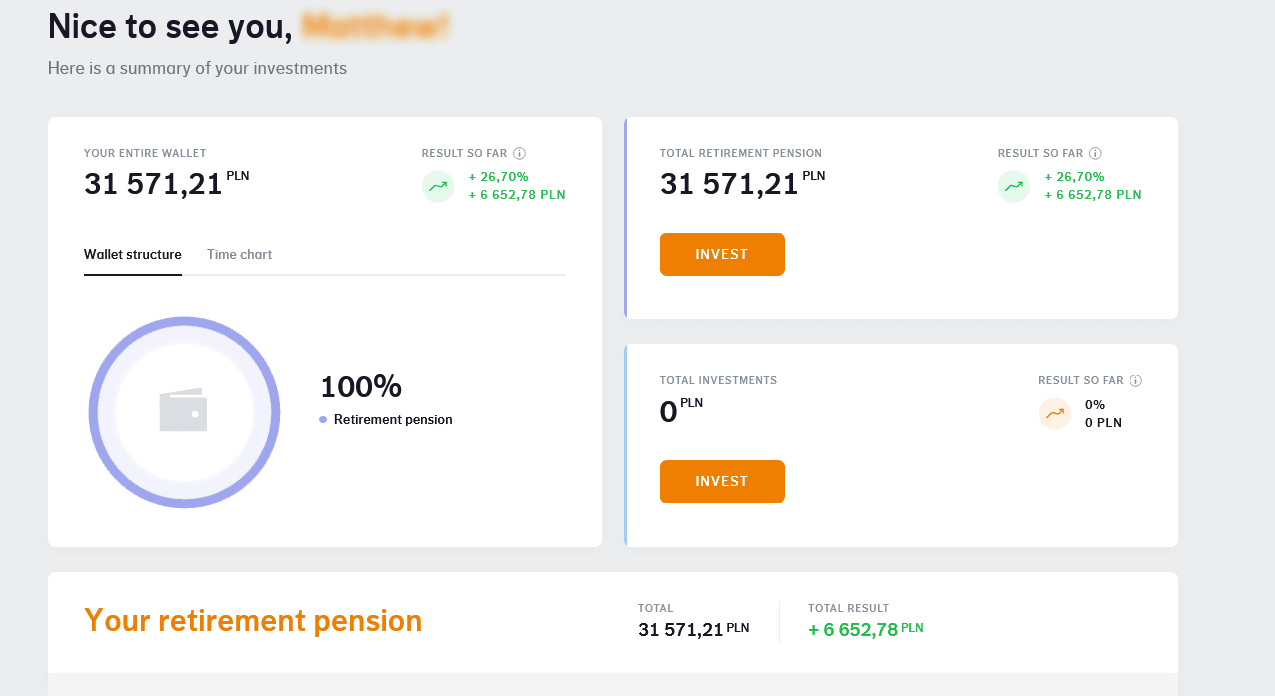Click green trend icon in Retirement Pension card

[x=1014, y=186]
